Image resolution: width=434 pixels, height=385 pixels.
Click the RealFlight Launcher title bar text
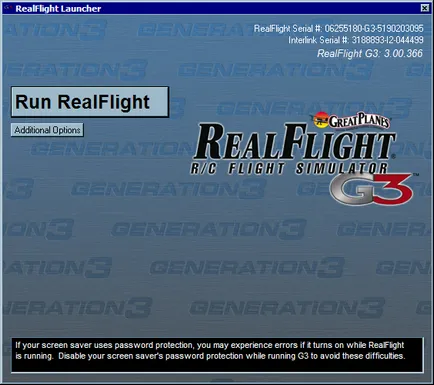pyautogui.click(x=58, y=9)
